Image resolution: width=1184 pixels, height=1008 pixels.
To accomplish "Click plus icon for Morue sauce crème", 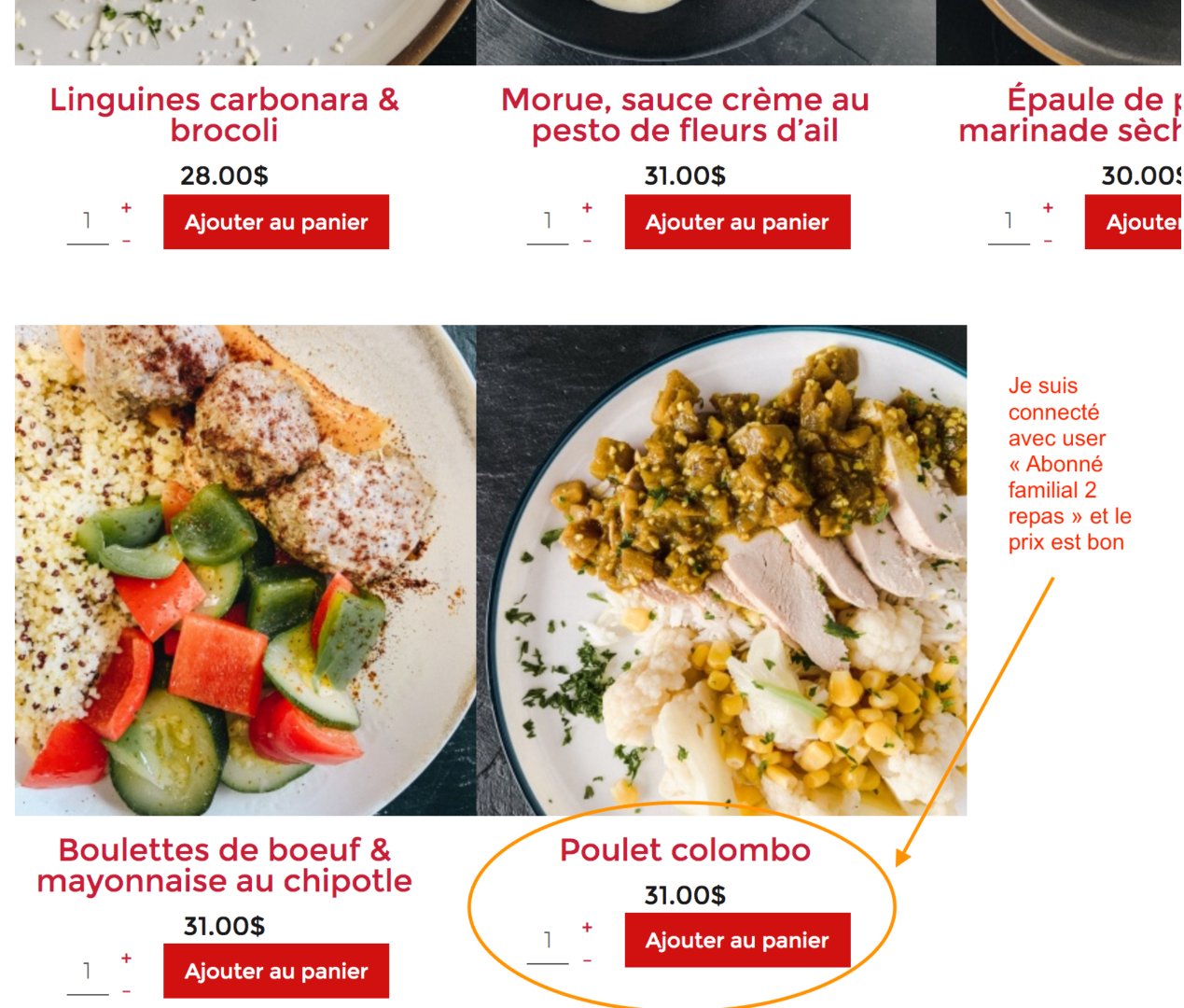I will tap(587, 207).
